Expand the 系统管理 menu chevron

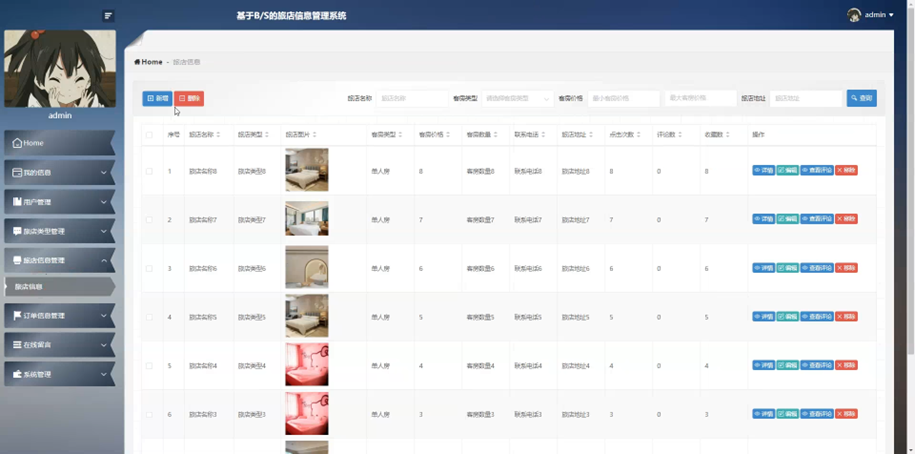coord(103,374)
